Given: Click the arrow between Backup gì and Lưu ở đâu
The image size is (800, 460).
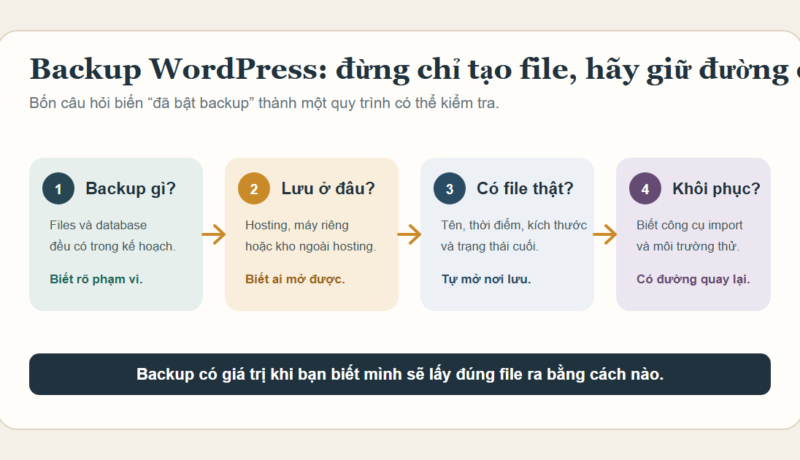Looking at the screenshot, I should [x=214, y=235].
